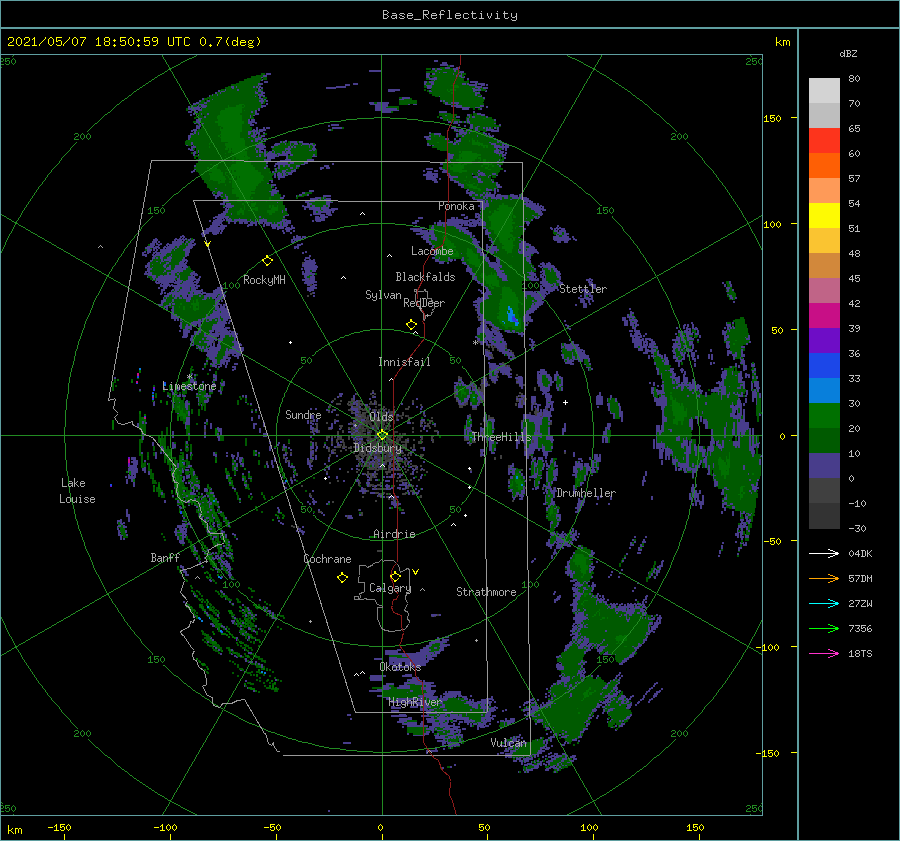Click the yellow diamond marker below RedDeer
The width and height of the screenshot is (900, 841).
tap(411, 325)
